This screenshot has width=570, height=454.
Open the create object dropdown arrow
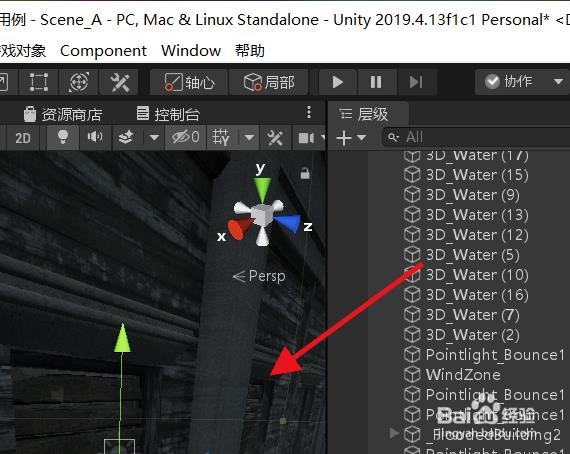(x=361, y=138)
